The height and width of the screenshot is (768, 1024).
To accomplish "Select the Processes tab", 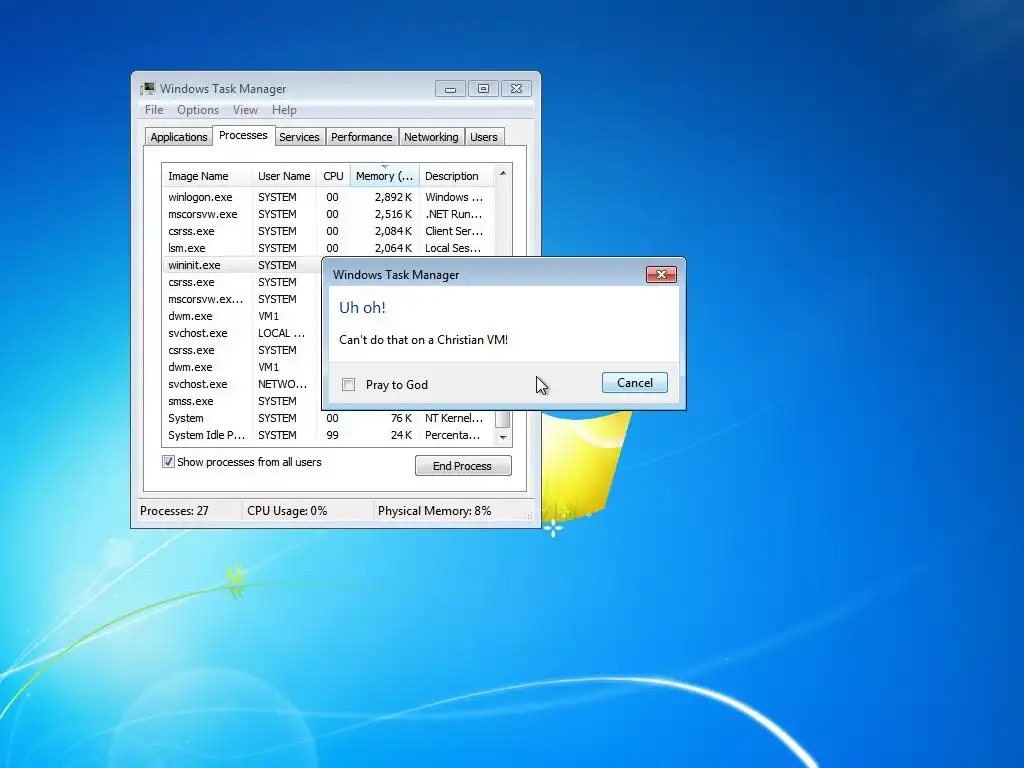I will 243,135.
